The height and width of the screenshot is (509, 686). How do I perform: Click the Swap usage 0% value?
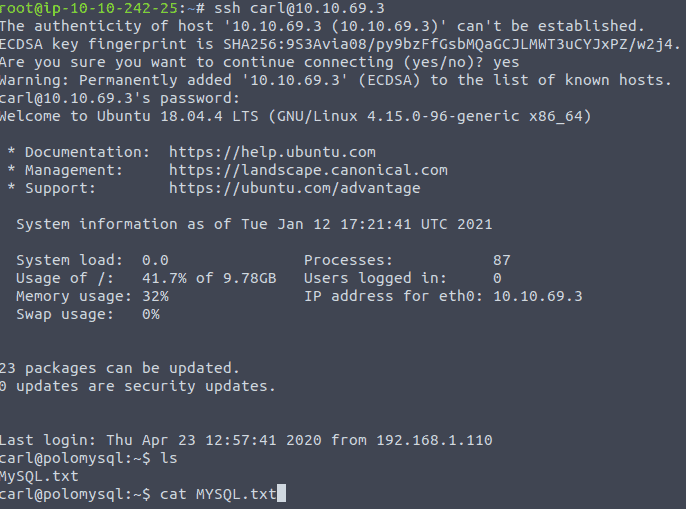pos(151,314)
